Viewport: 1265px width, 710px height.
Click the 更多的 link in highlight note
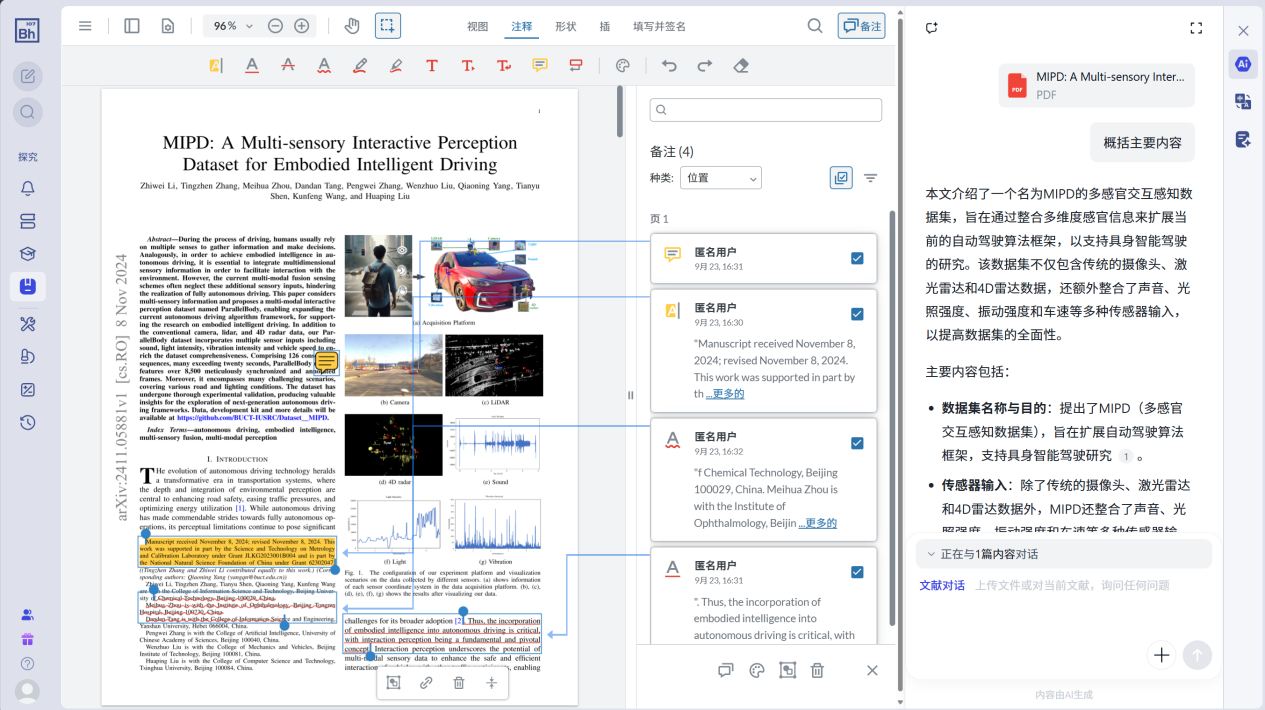pyautogui.click(x=724, y=394)
